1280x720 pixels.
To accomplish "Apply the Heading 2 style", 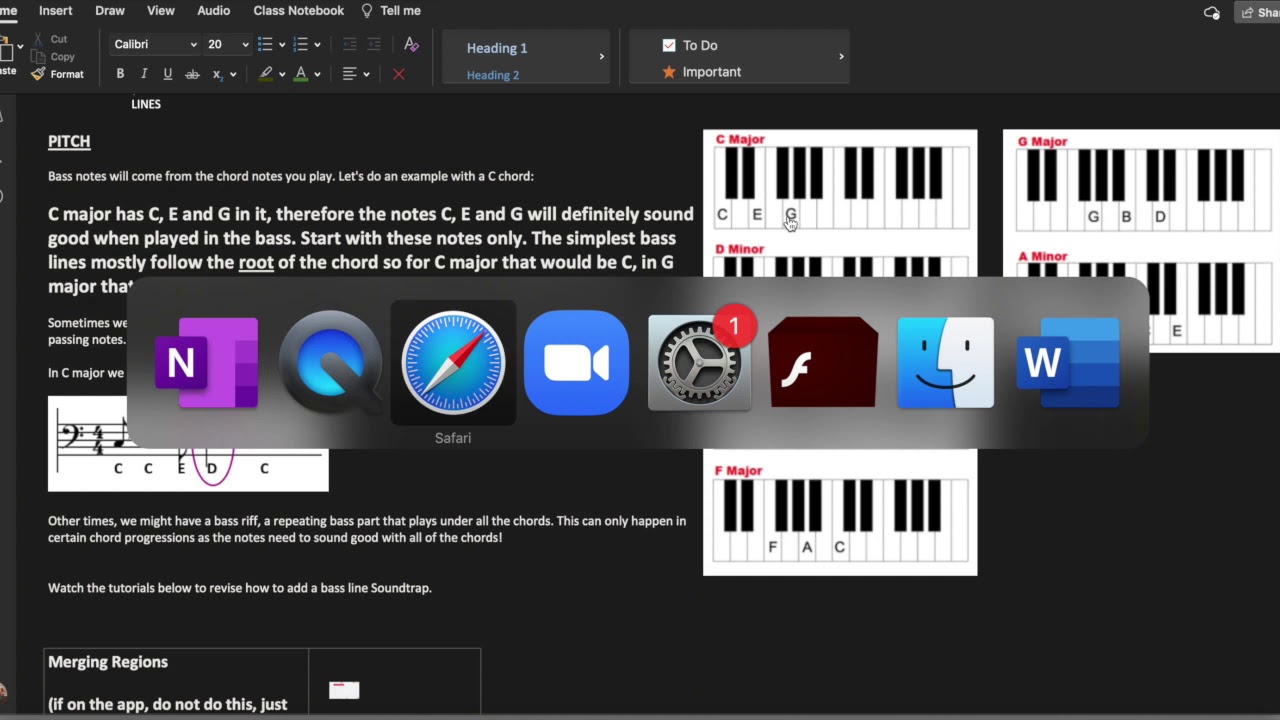I will coord(493,75).
